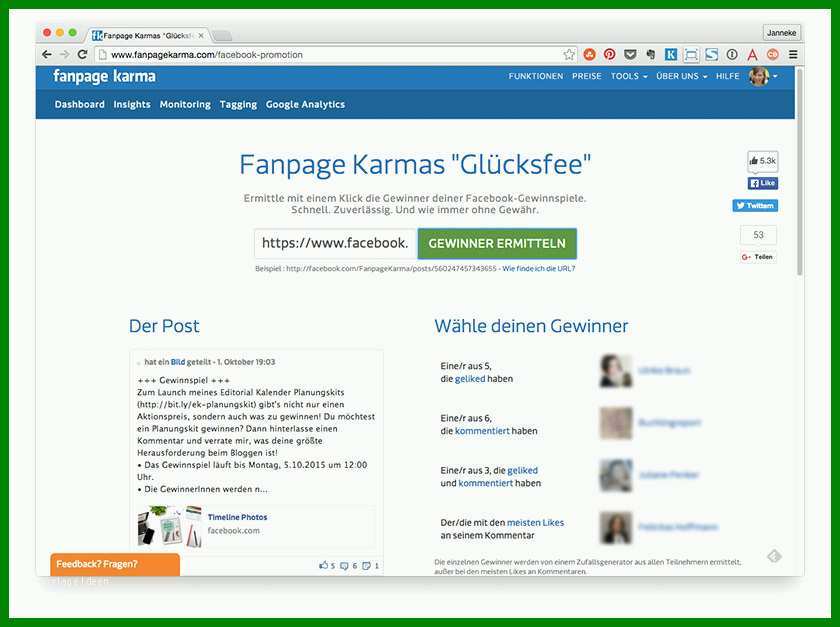Click the winner avatar for 'Eine/r aus 6'
840x627 pixels.
point(616,423)
